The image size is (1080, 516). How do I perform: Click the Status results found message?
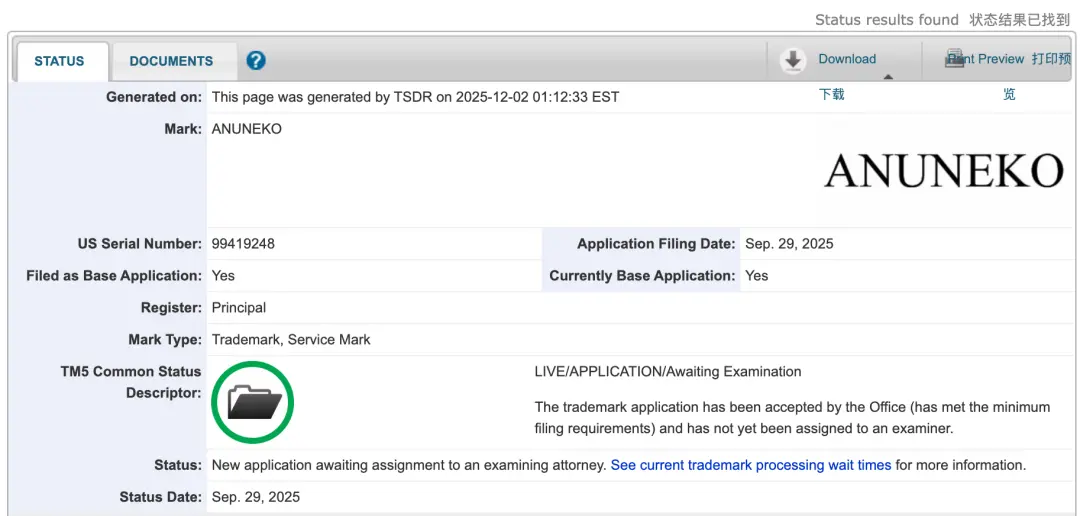[x=886, y=20]
